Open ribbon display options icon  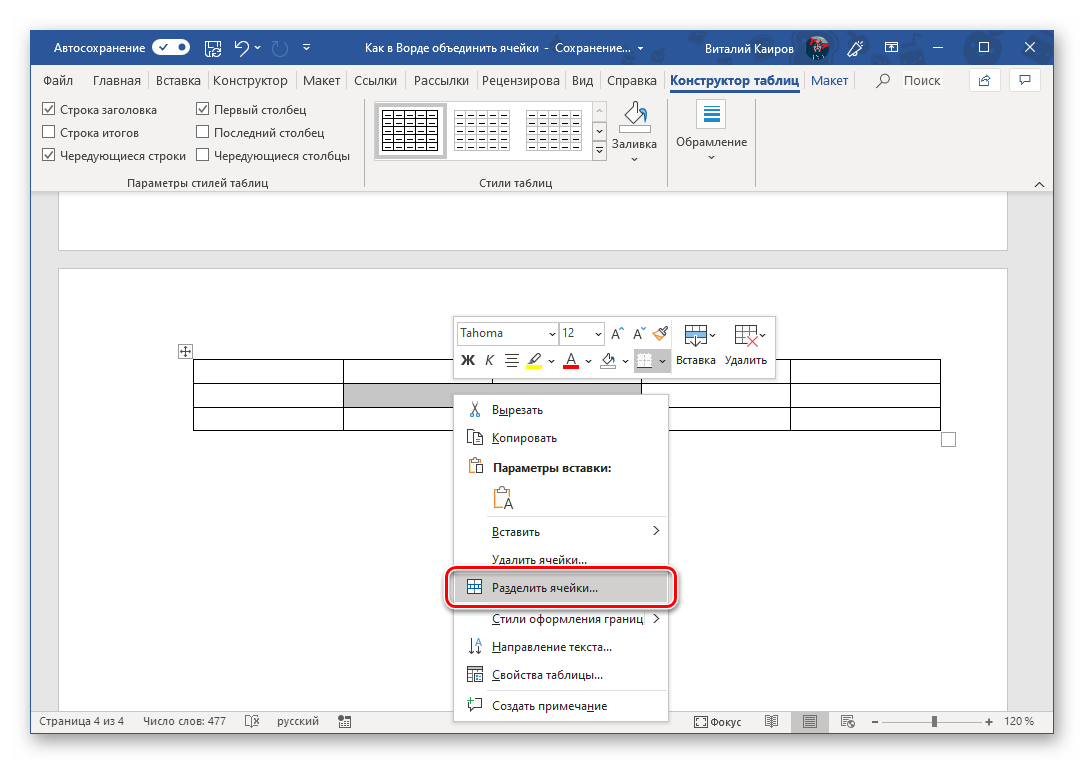(x=892, y=48)
